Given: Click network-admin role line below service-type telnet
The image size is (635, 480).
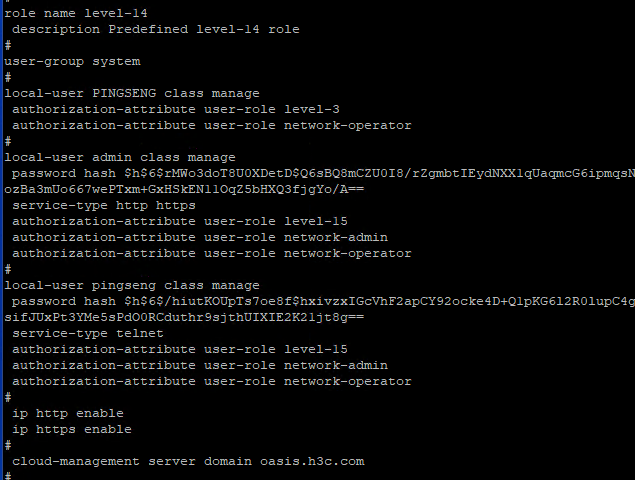Looking at the screenshot, I should click(199, 365).
